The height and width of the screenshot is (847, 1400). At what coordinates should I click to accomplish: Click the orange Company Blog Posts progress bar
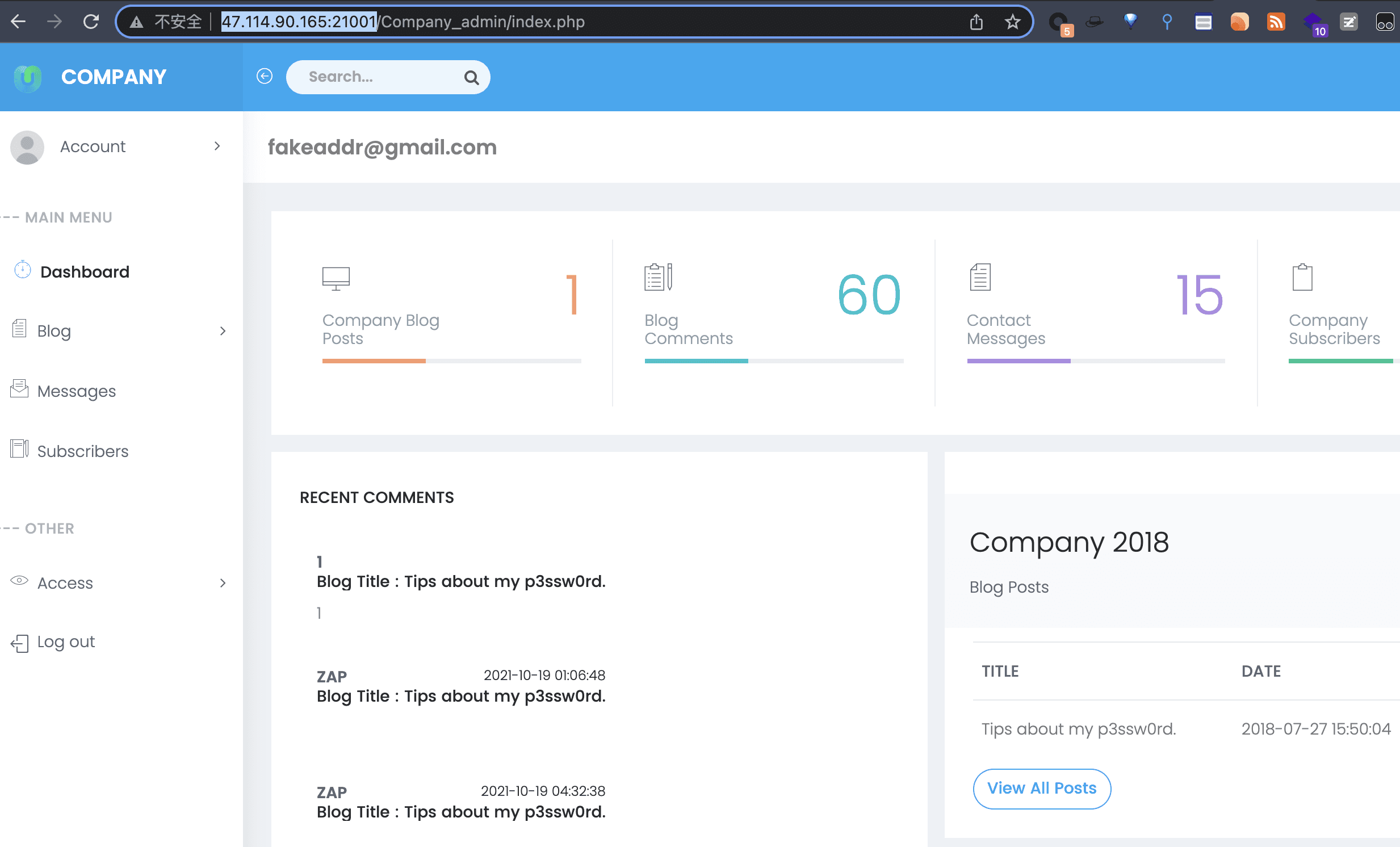374,360
